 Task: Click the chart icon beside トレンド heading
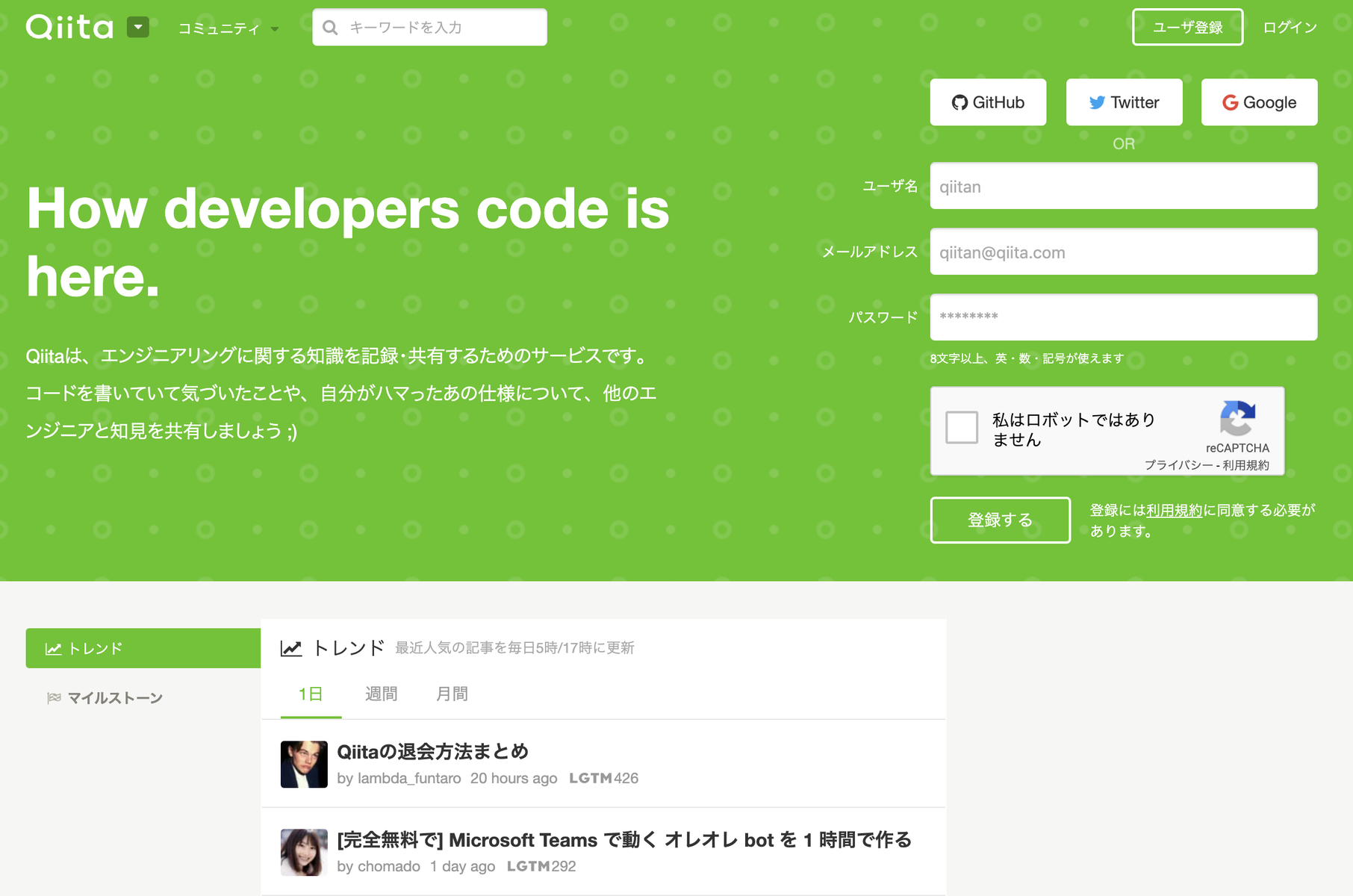tap(291, 648)
